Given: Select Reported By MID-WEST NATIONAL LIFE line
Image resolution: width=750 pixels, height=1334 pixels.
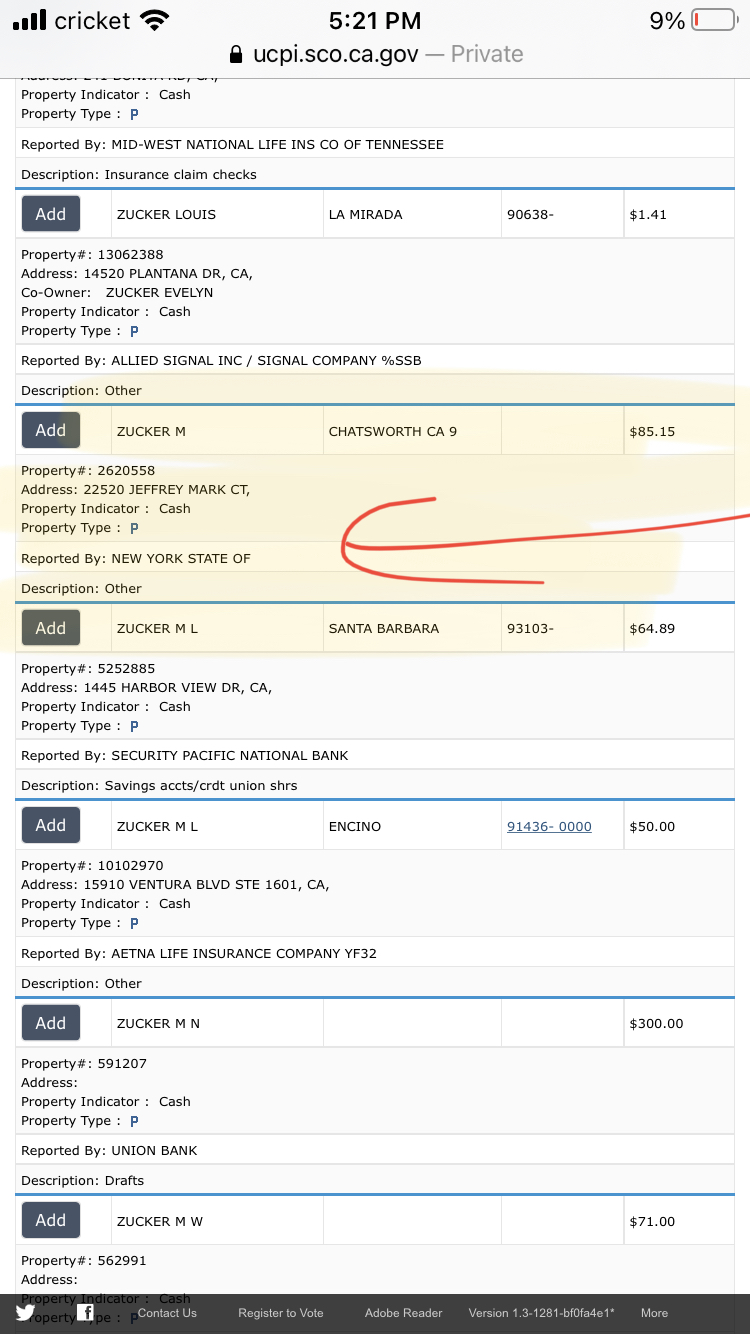Looking at the screenshot, I should pyautogui.click(x=232, y=145).
